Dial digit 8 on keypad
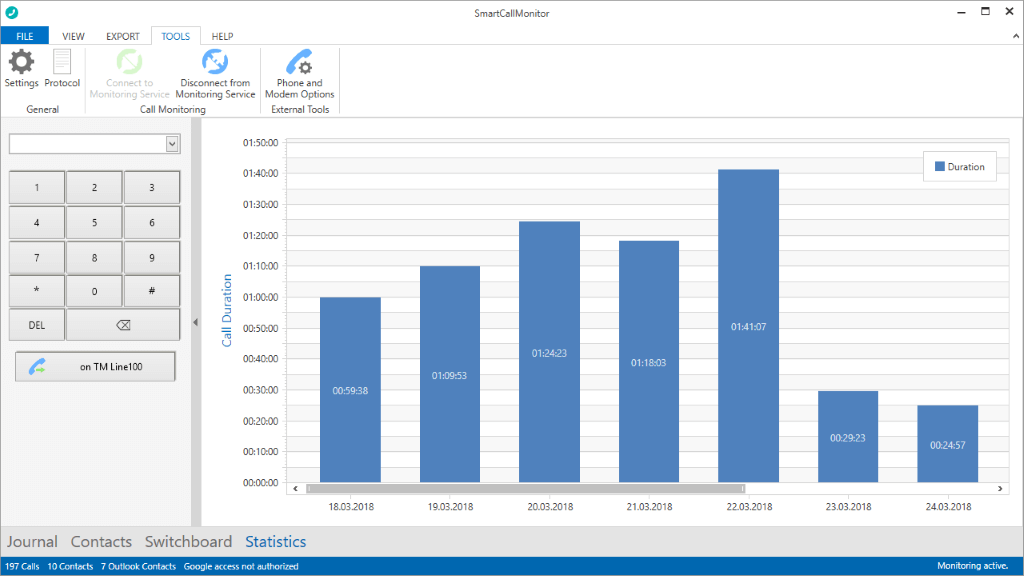Screen dimensions: 1024x576 click(94, 257)
